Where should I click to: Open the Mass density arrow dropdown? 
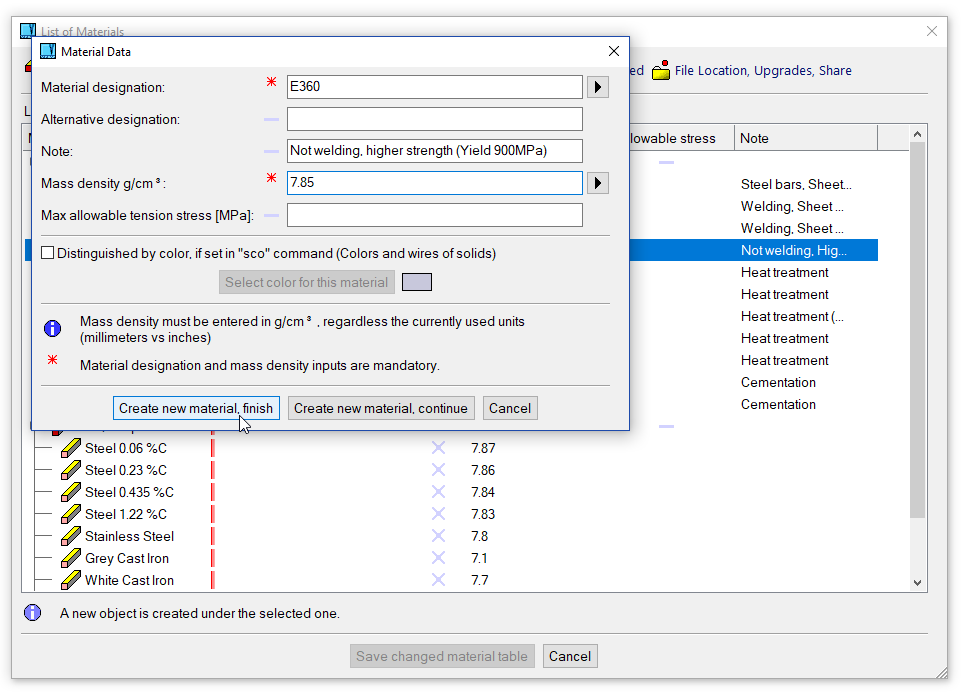click(x=597, y=183)
